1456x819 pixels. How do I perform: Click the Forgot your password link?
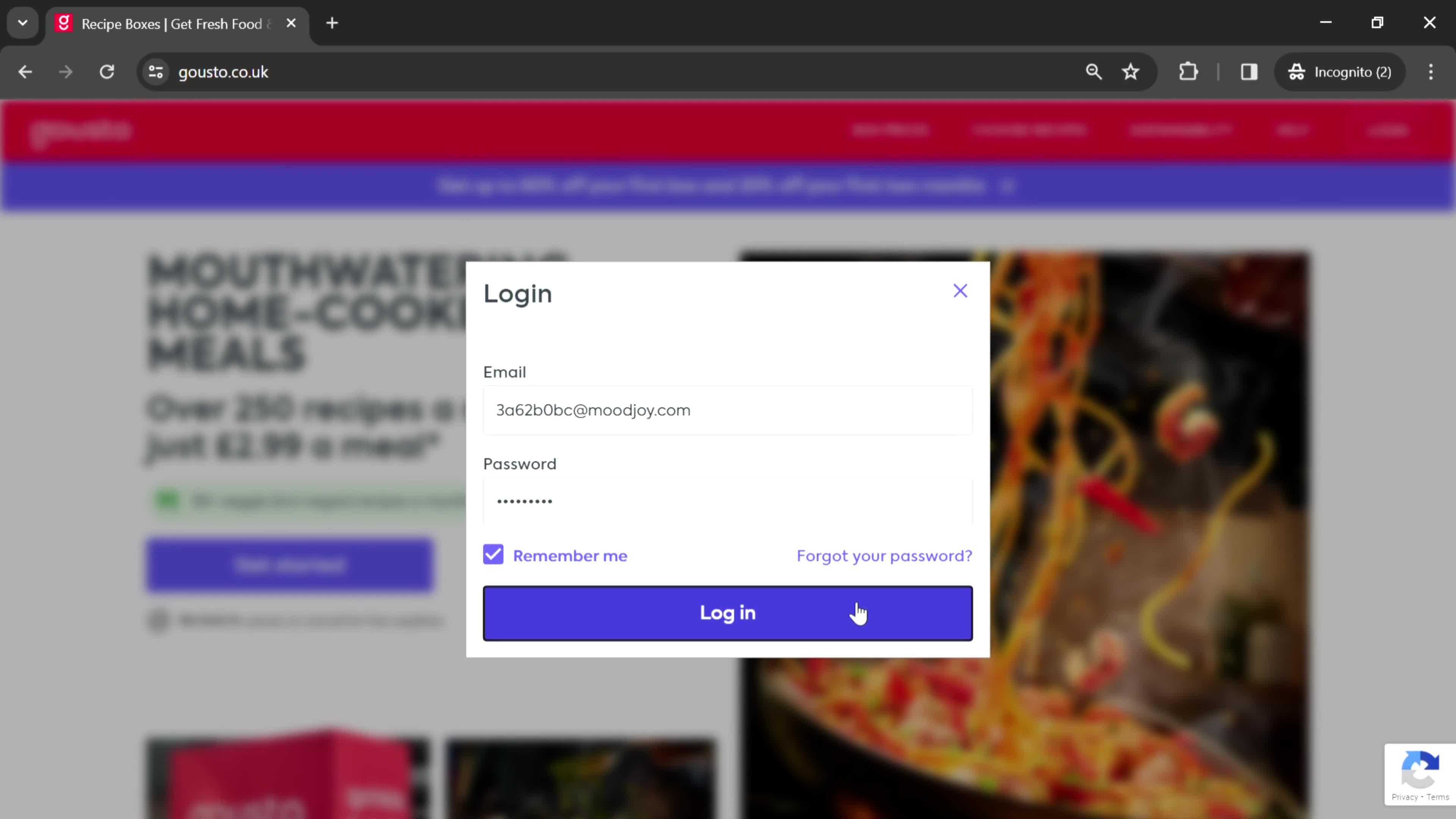pos(884,555)
